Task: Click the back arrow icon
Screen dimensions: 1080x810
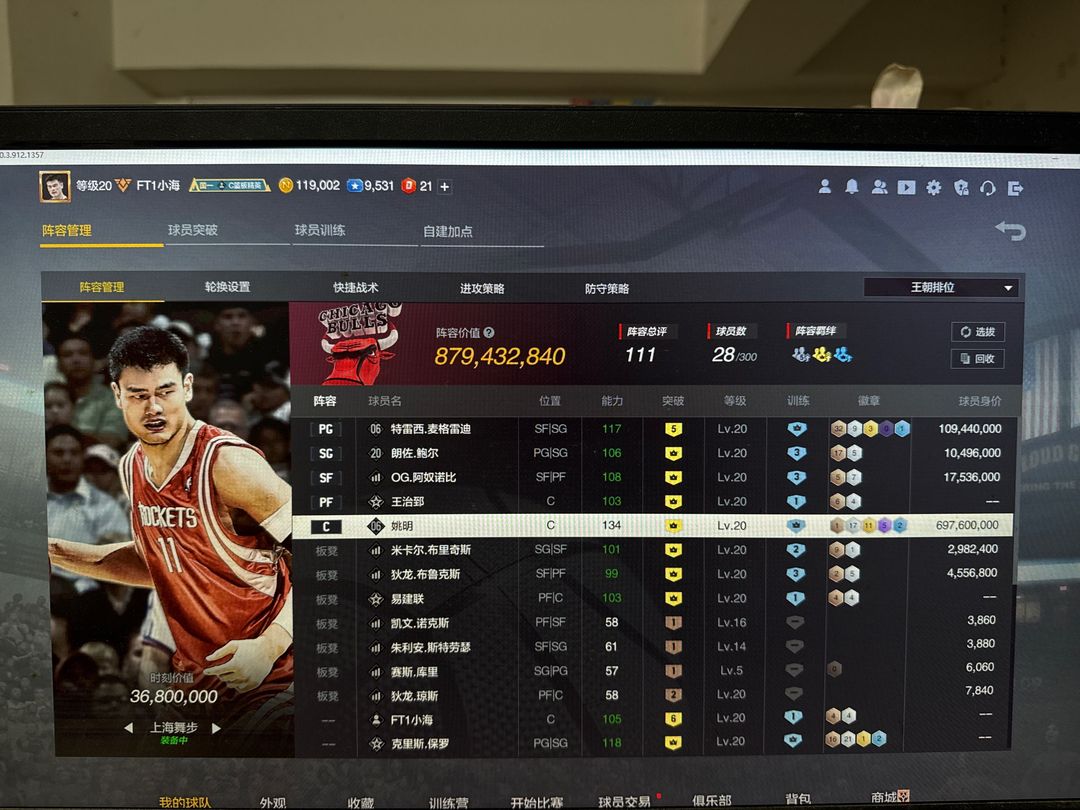Action: pos(1010,231)
